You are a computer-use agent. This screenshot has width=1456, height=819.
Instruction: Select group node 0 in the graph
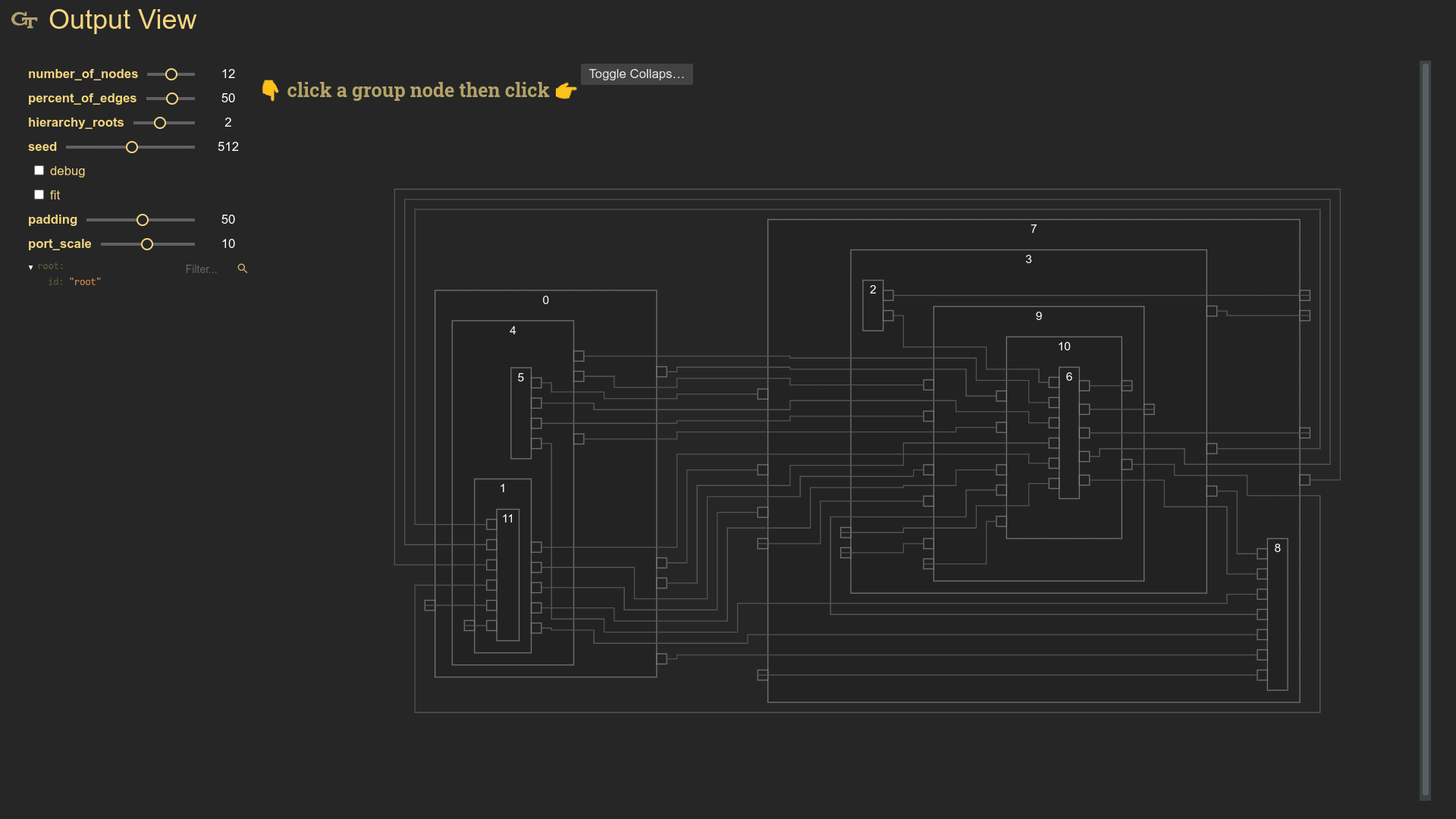(546, 300)
